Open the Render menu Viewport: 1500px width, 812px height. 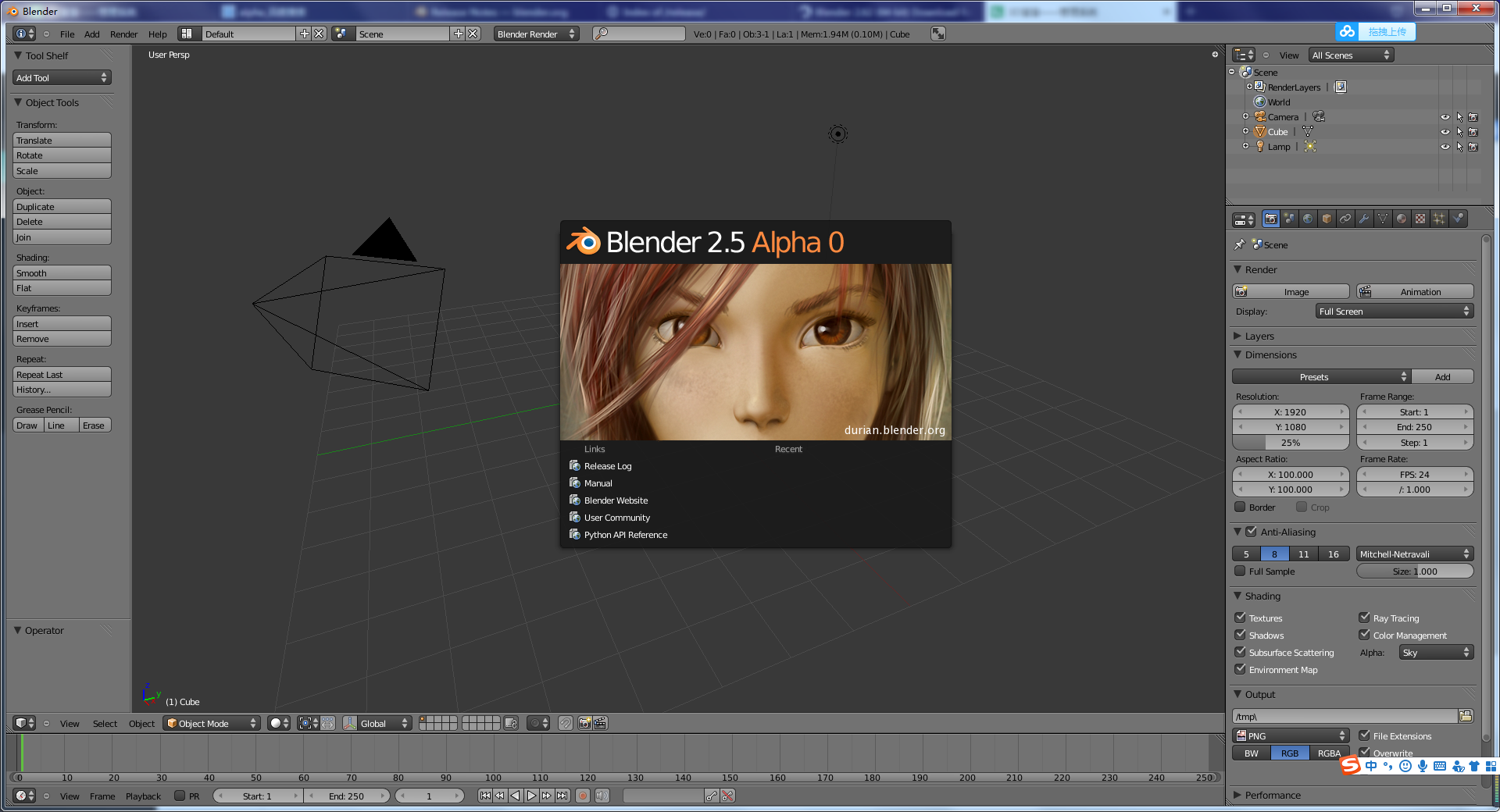coord(123,34)
